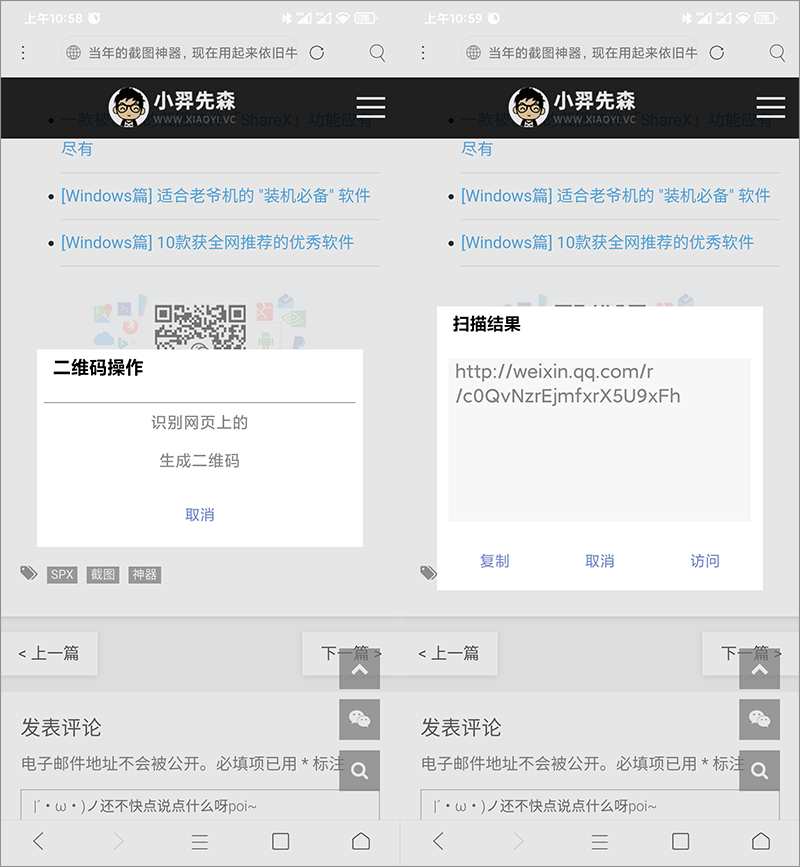This screenshot has height=867, width=800.
Task: Tap 上一篇 on right phone
Action: coord(448,654)
